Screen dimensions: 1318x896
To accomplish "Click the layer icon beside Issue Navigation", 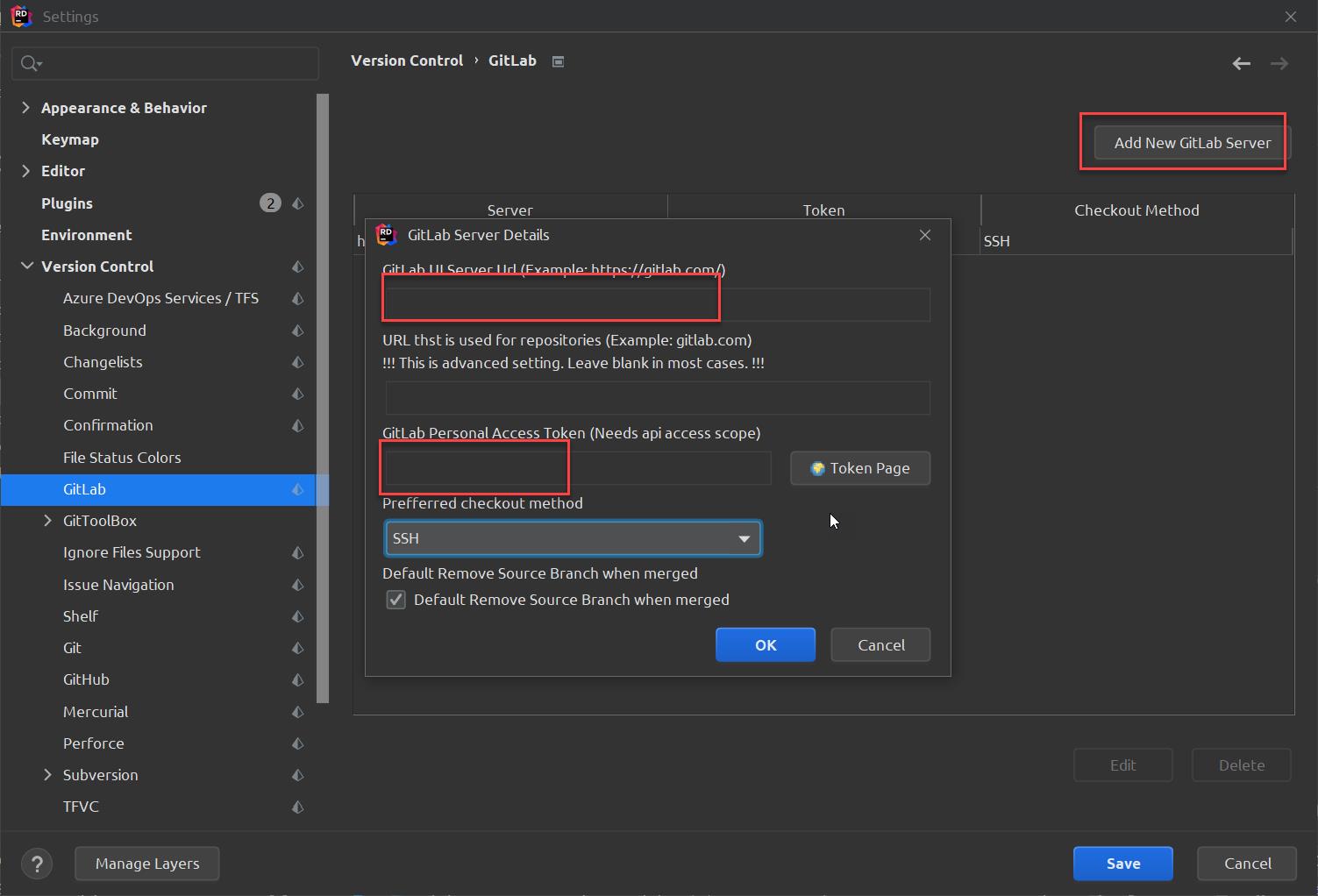I will [298, 585].
